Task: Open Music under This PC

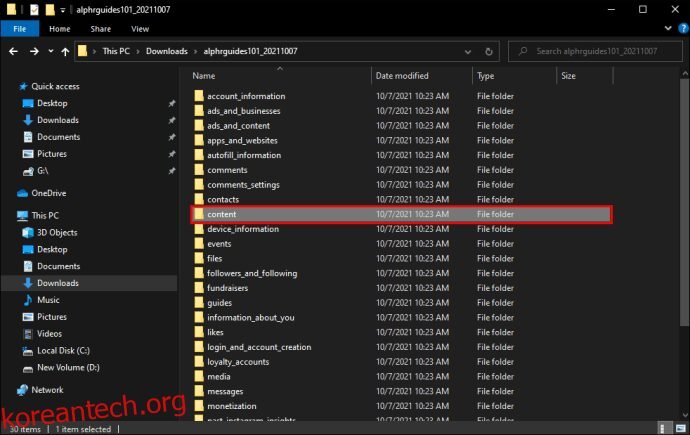Action: (x=48, y=300)
